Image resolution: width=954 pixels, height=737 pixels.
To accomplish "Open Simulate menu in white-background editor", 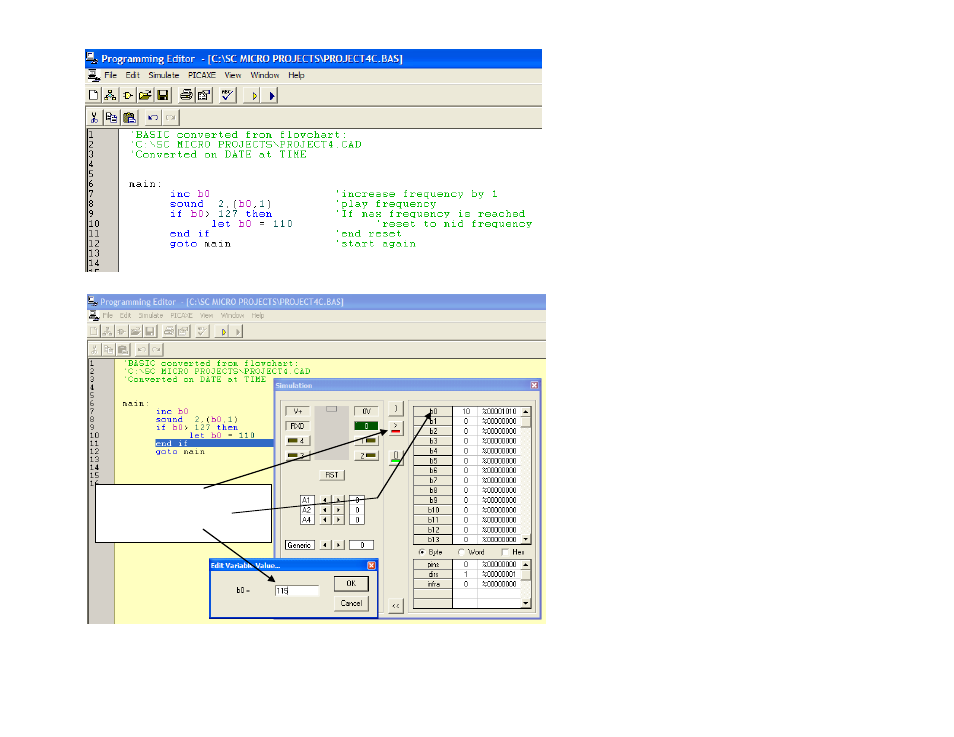I will (164, 75).
